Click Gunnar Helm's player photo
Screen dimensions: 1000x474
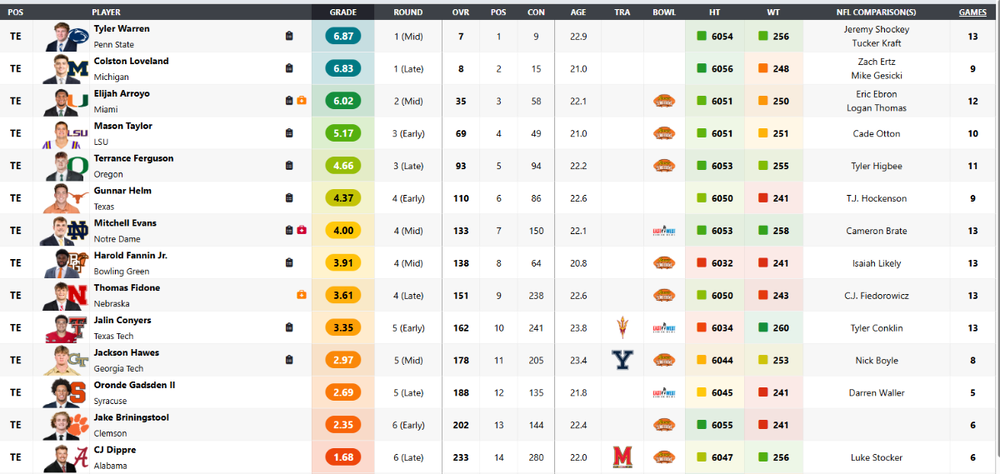point(66,198)
